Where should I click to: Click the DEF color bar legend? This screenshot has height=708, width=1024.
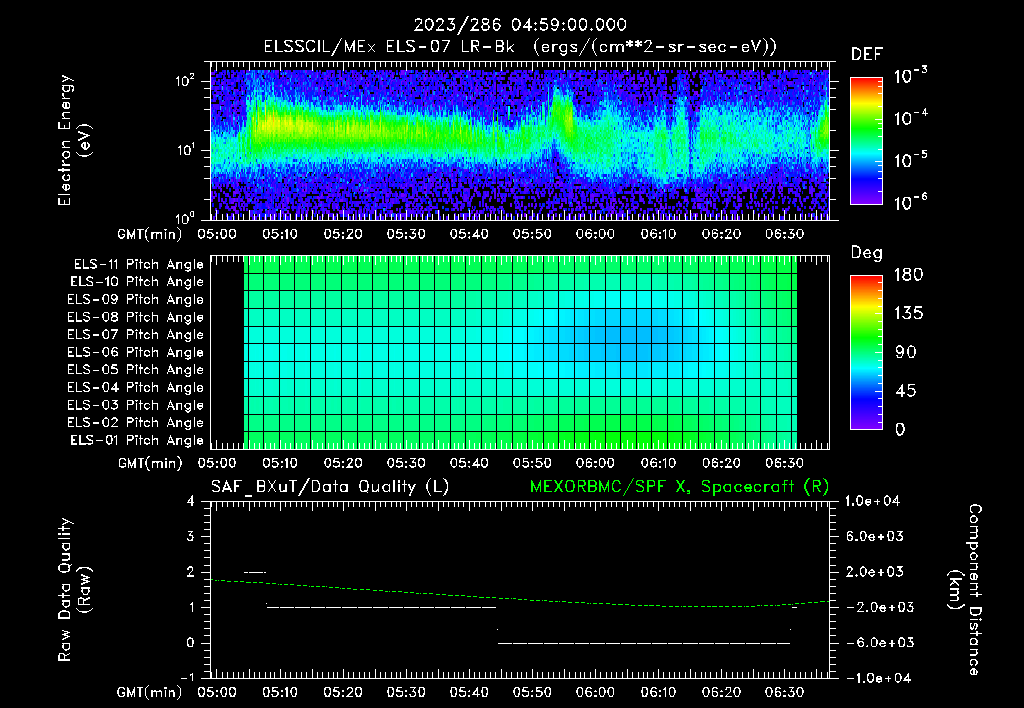pos(866,141)
